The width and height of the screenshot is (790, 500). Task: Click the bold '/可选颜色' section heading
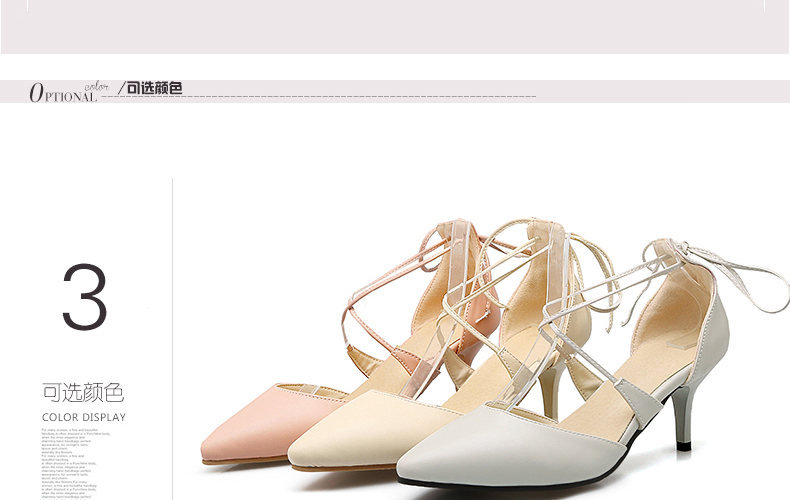pyautogui.click(x=150, y=88)
